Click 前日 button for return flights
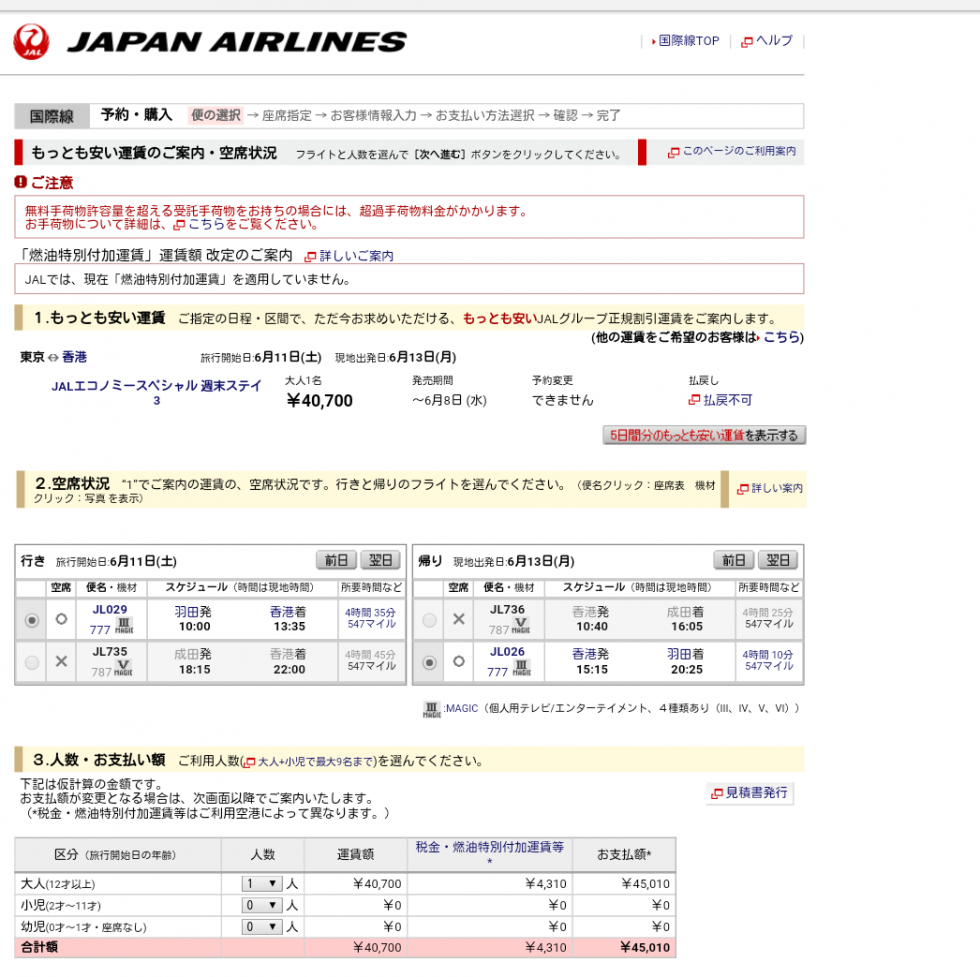 (x=734, y=560)
